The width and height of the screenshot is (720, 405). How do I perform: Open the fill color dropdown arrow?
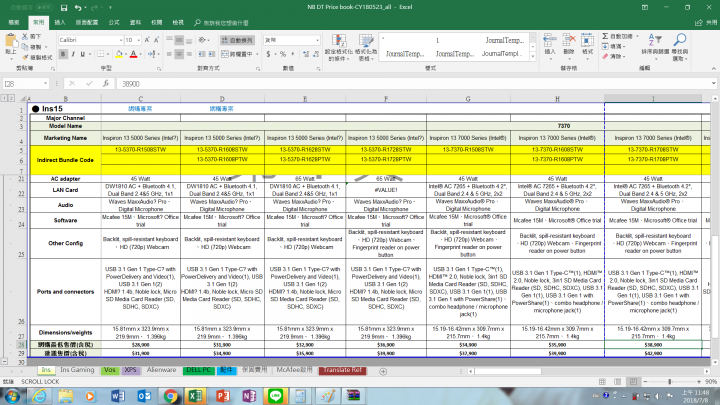[126, 54]
